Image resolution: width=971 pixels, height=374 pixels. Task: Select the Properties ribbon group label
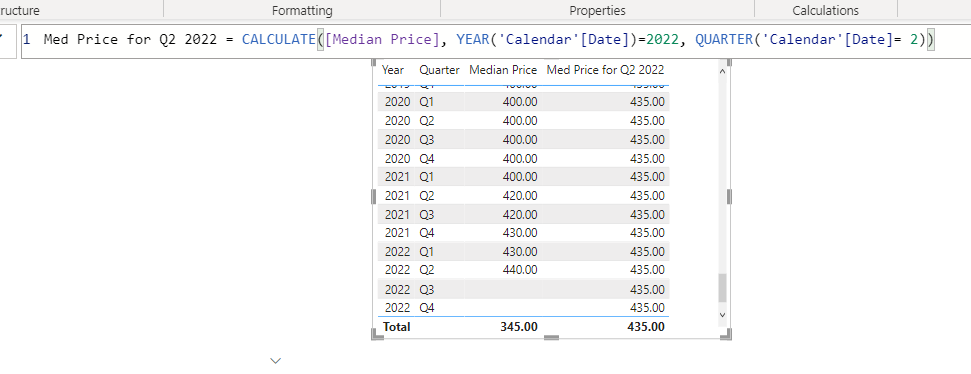[x=597, y=11]
